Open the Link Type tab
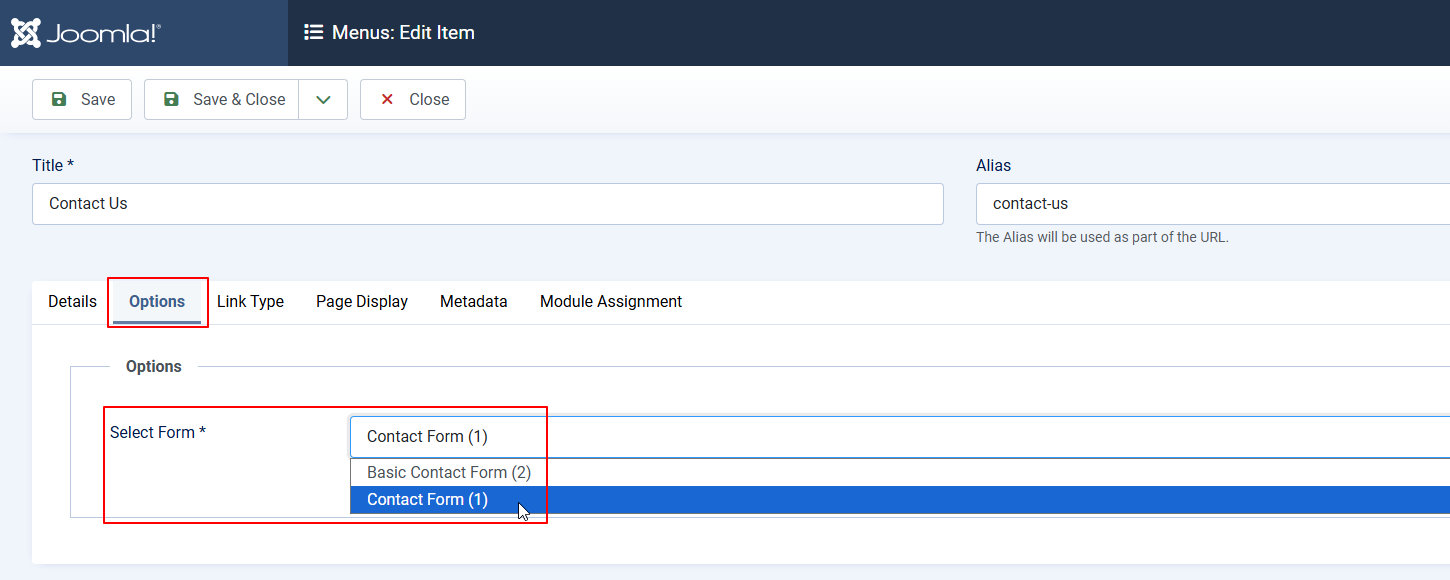Viewport: 1450px width, 580px height. pyautogui.click(x=250, y=301)
